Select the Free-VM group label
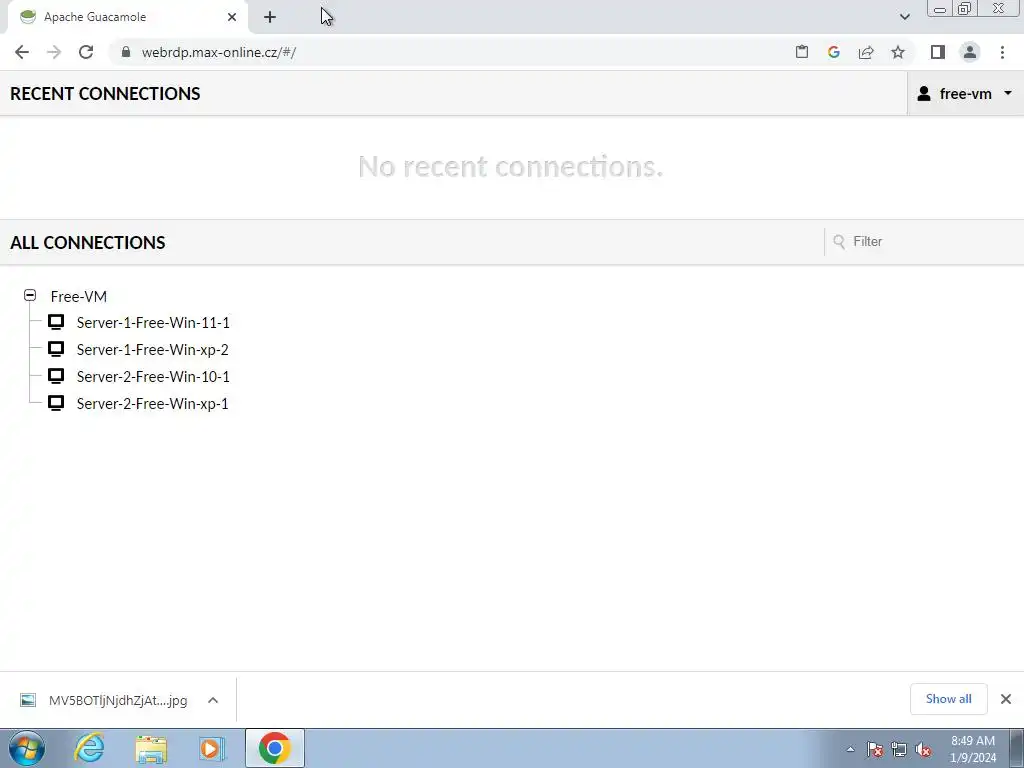 click(x=78, y=296)
